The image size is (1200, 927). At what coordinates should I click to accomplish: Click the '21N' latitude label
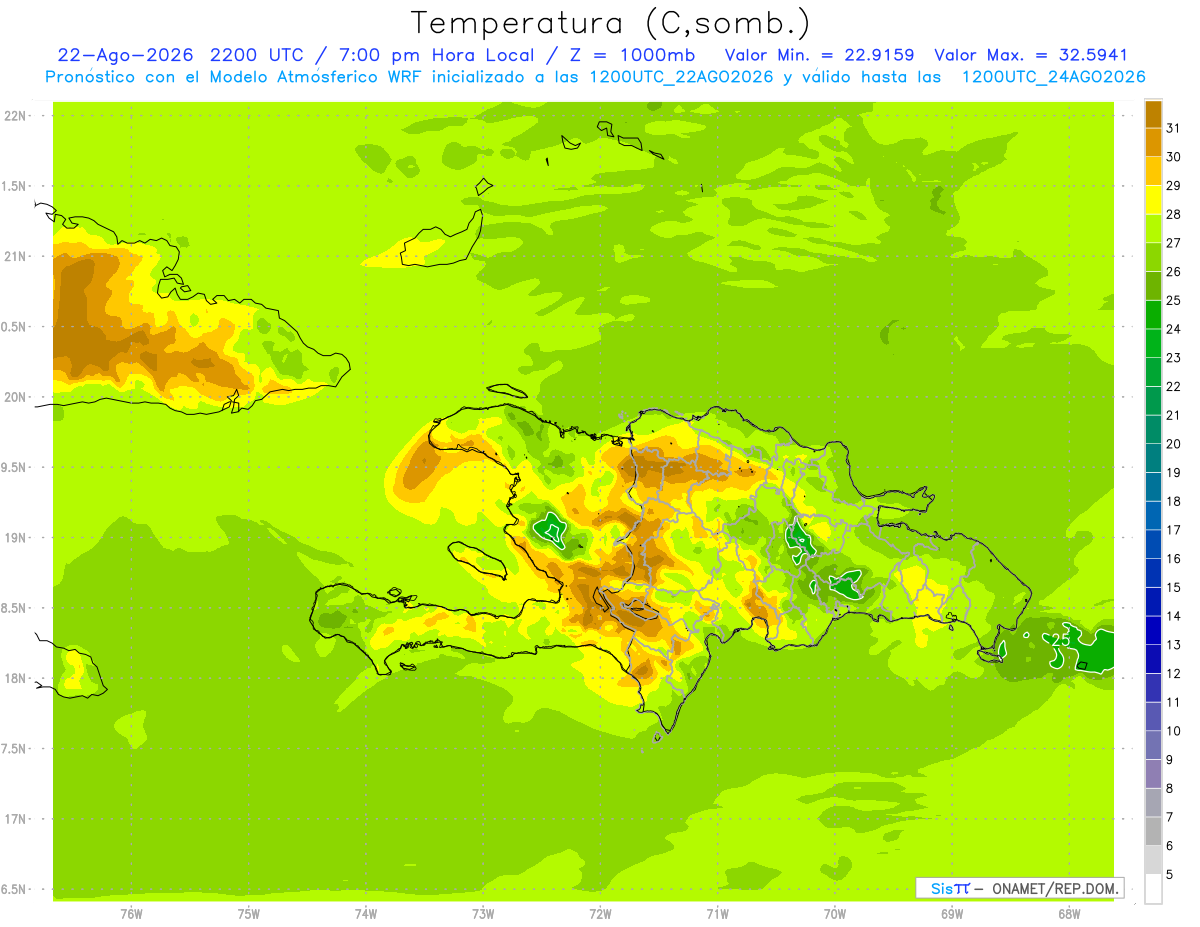[16, 256]
